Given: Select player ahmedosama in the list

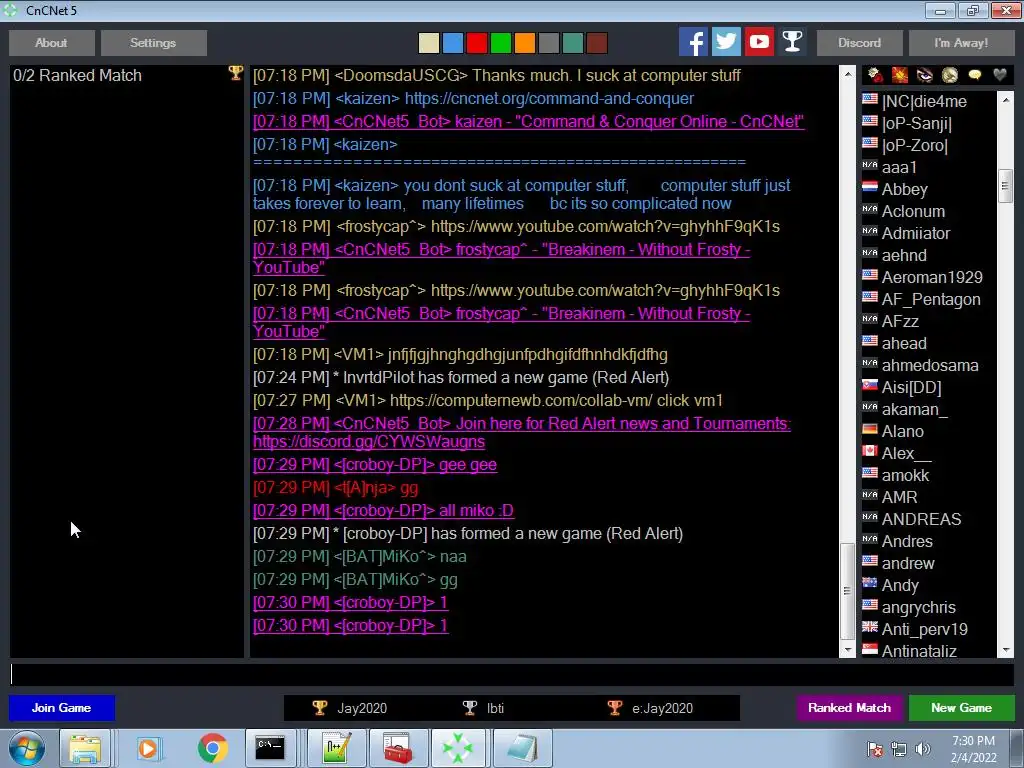Looking at the screenshot, I should click(929, 365).
